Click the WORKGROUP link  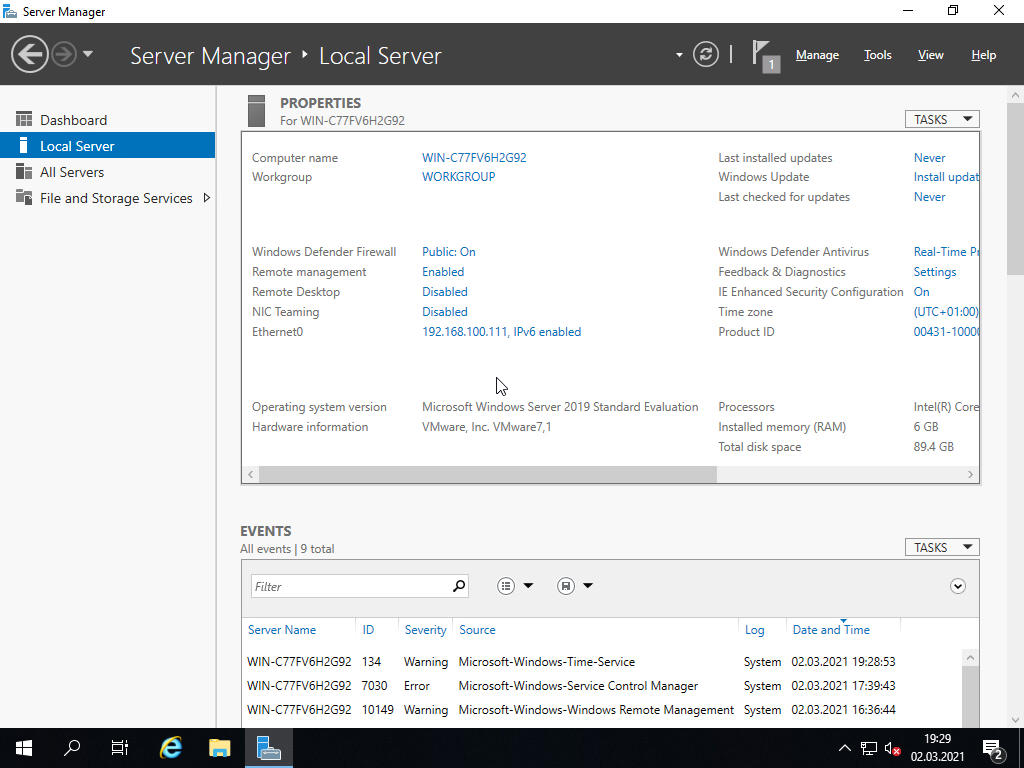pos(458,177)
